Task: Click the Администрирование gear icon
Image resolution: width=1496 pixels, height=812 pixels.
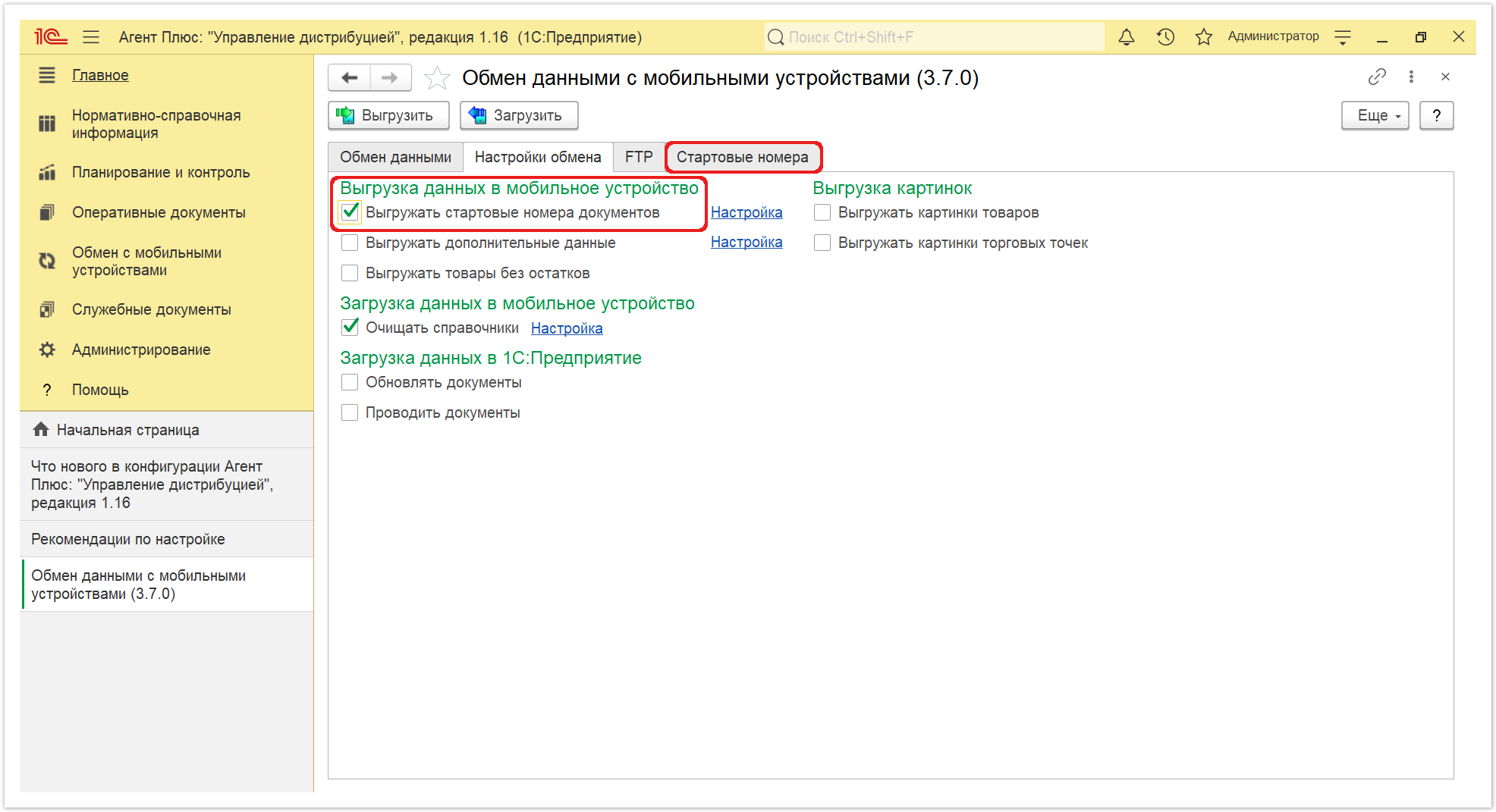Action: pyautogui.click(x=47, y=350)
